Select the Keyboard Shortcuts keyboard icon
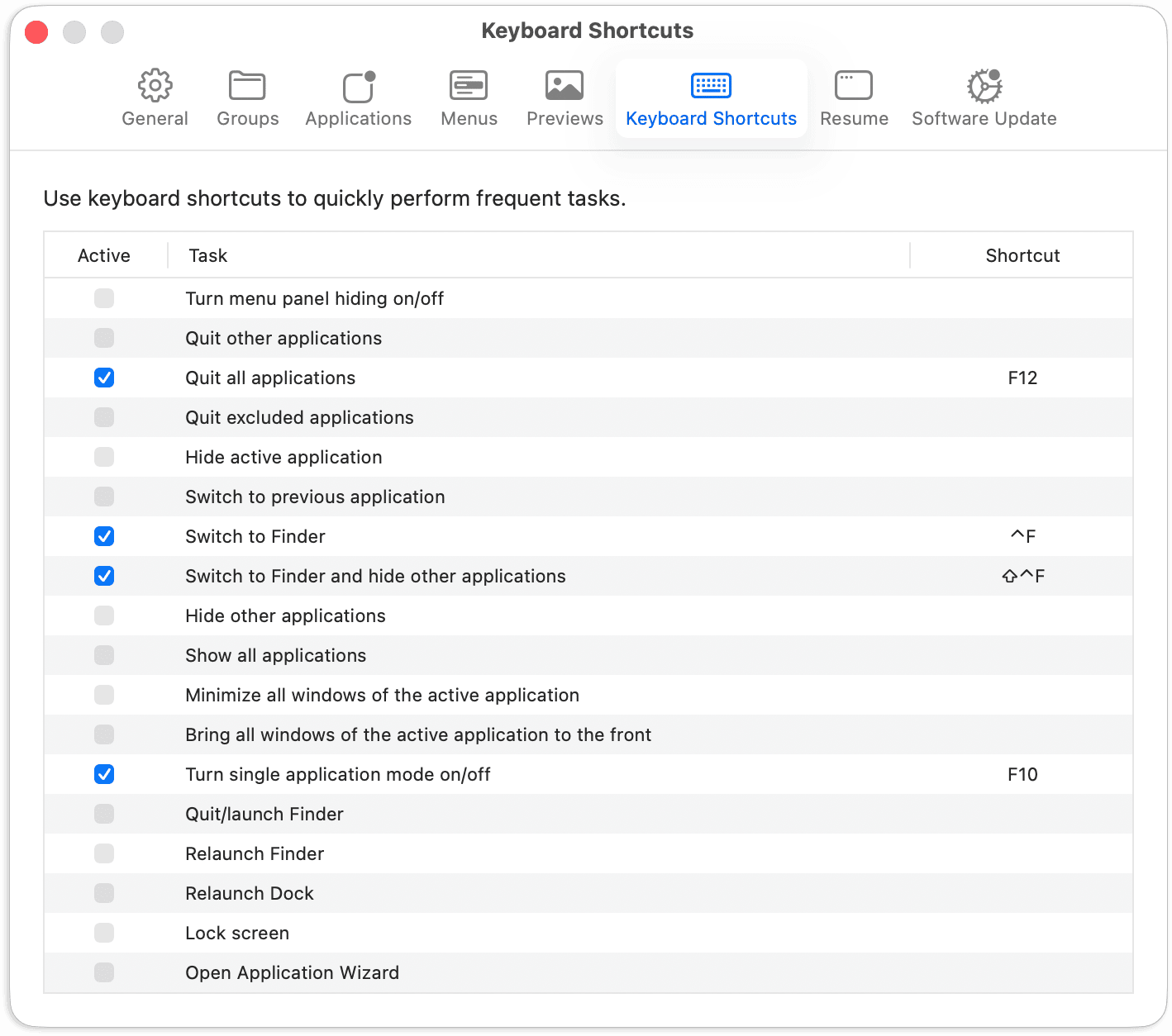This screenshot has height=1036, width=1172. click(710, 85)
